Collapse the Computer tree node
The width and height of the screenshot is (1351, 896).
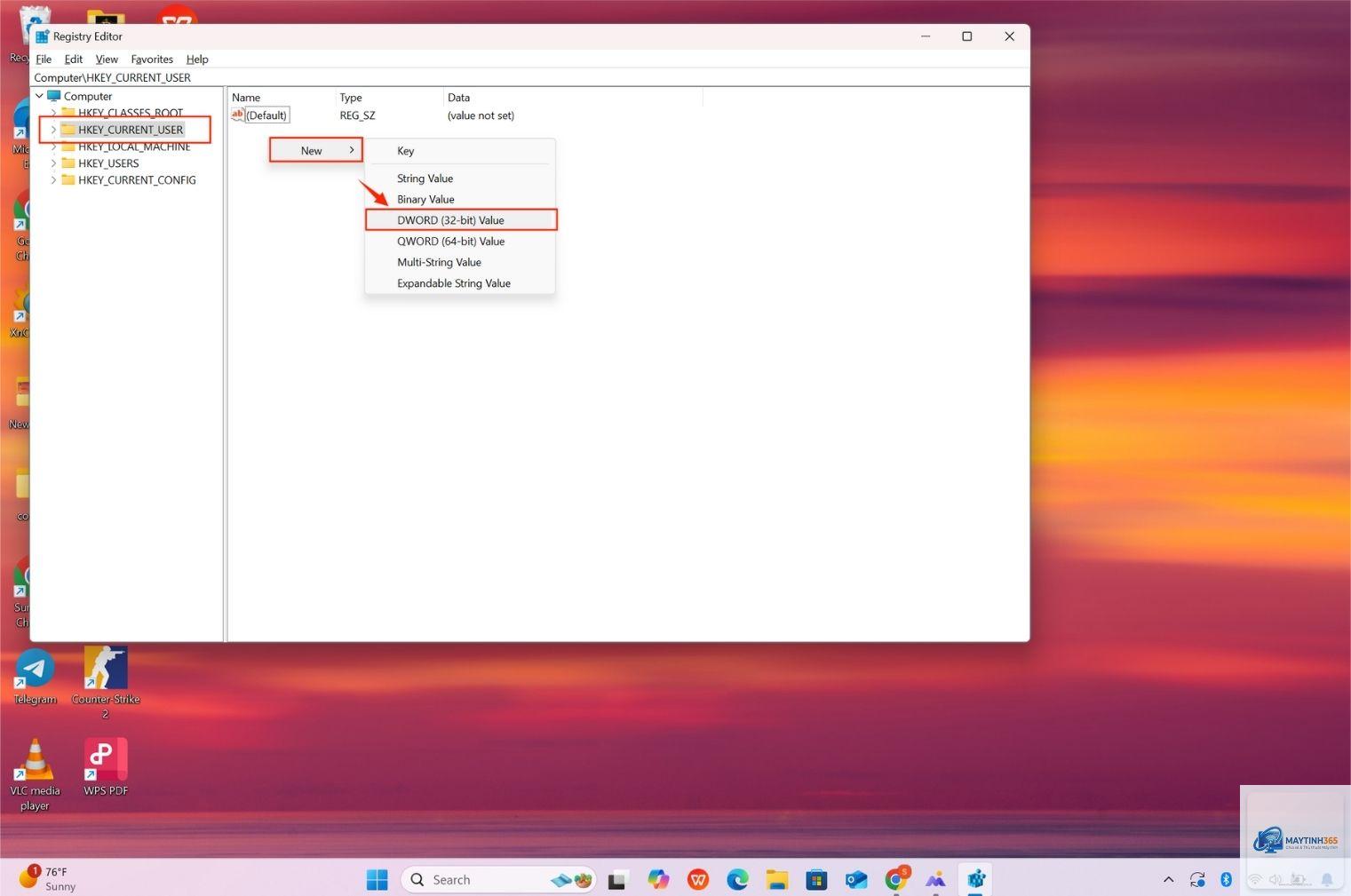tap(39, 96)
